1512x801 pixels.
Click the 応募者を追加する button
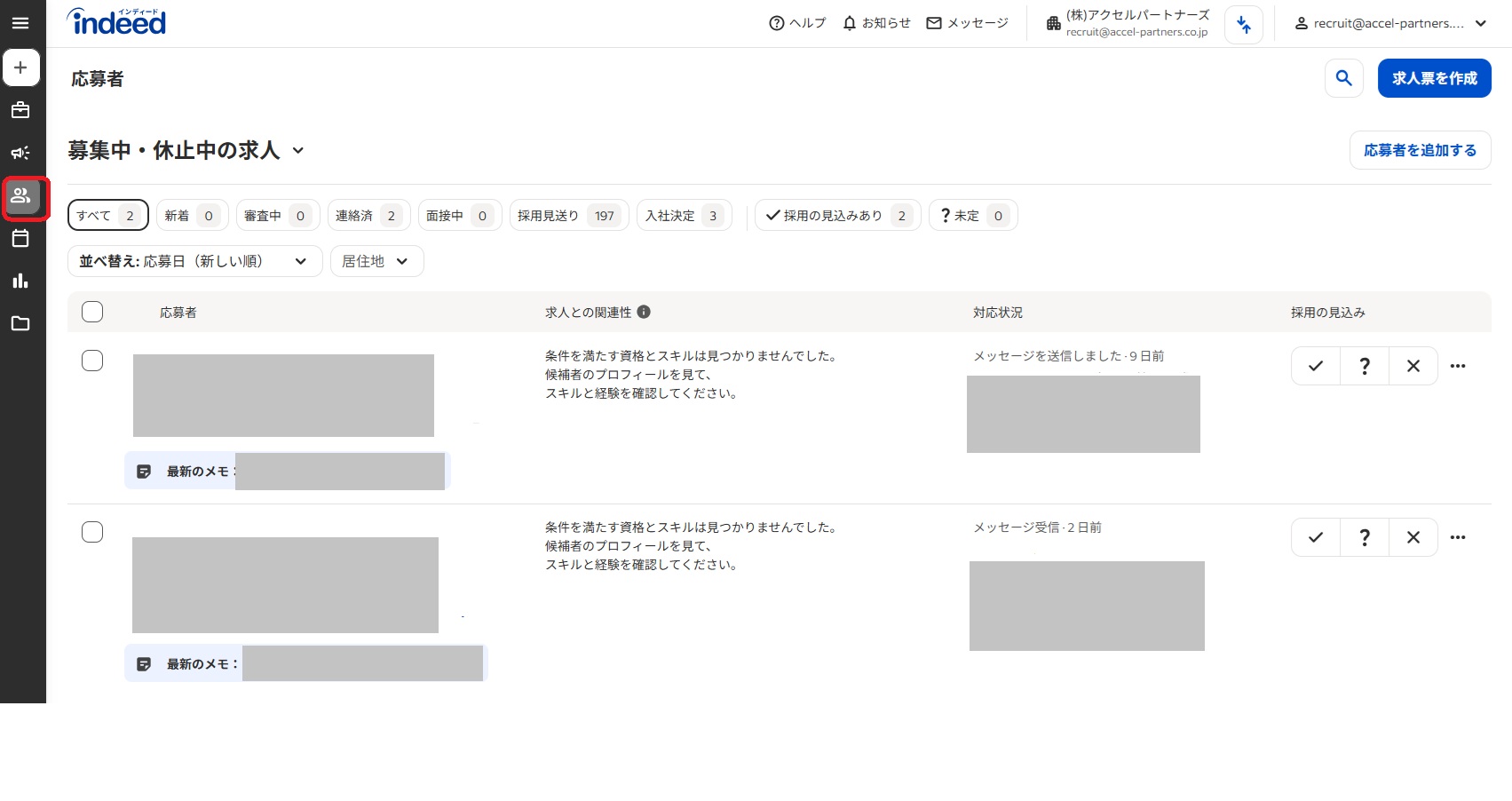(1420, 150)
